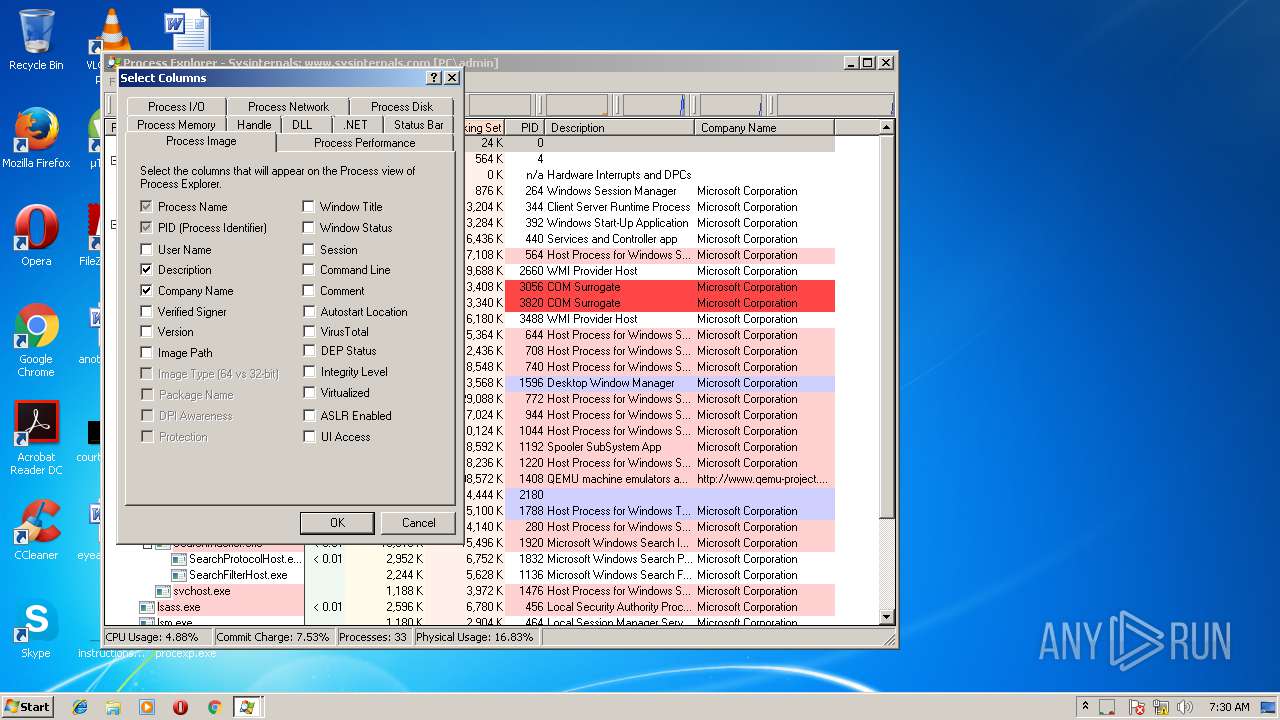The width and height of the screenshot is (1280, 720).
Task: Check the Window Title option
Action: pyautogui.click(x=309, y=206)
